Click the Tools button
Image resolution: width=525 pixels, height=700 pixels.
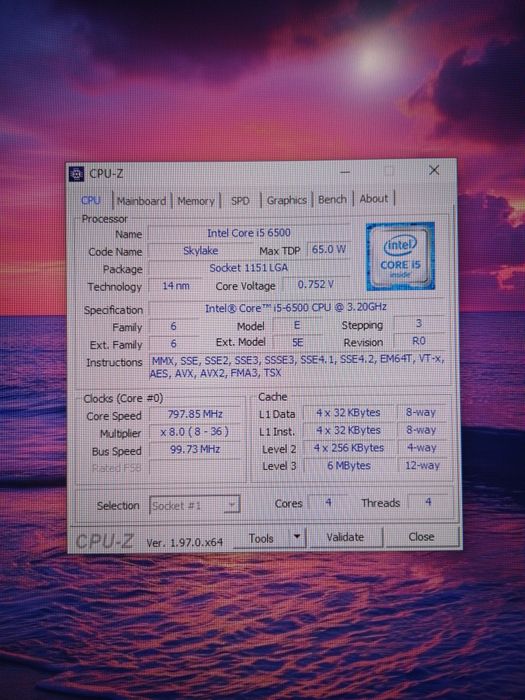[261, 538]
